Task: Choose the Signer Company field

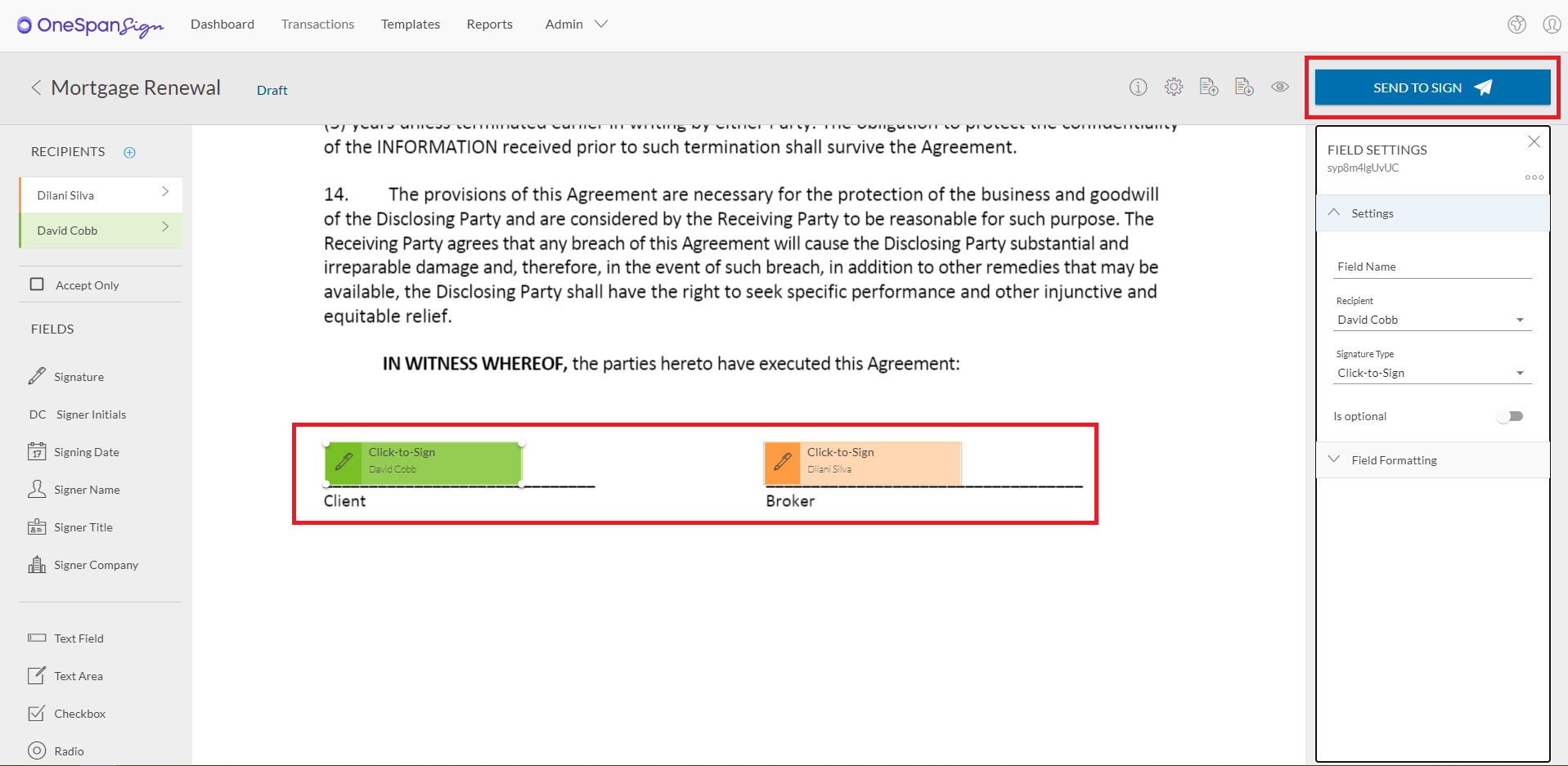Action: pos(96,565)
